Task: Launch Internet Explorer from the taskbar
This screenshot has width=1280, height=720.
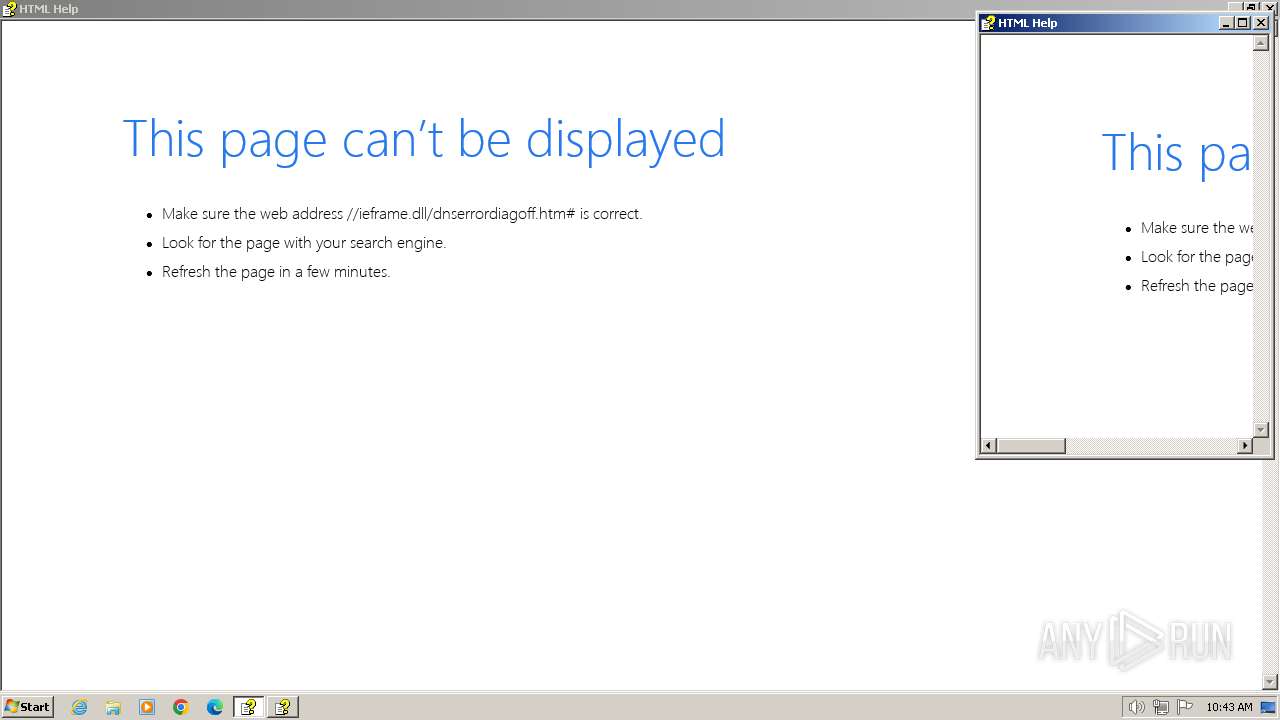Action: (x=80, y=707)
